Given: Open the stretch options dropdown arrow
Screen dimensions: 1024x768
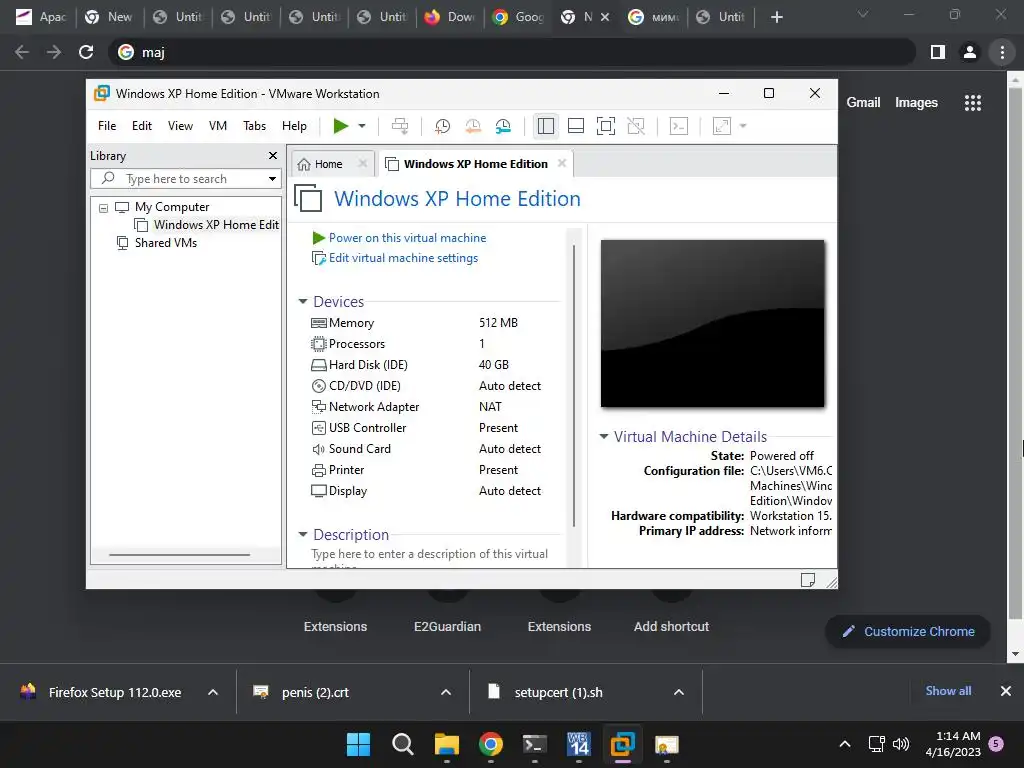Looking at the screenshot, I should click(743, 126).
